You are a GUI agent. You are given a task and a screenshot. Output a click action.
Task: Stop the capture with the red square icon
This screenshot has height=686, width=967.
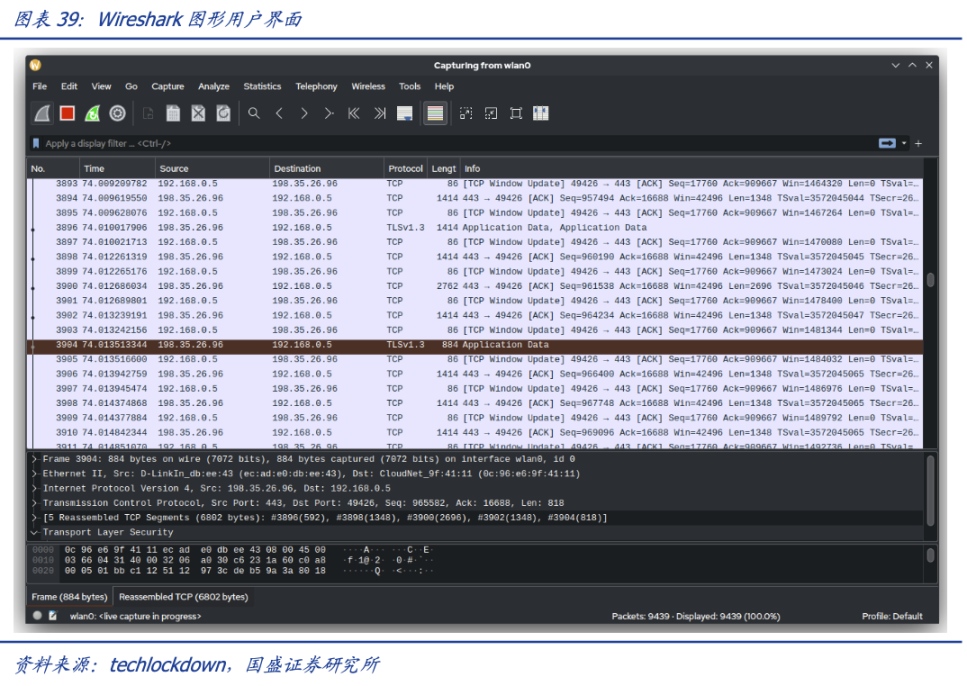coord(67,114)
